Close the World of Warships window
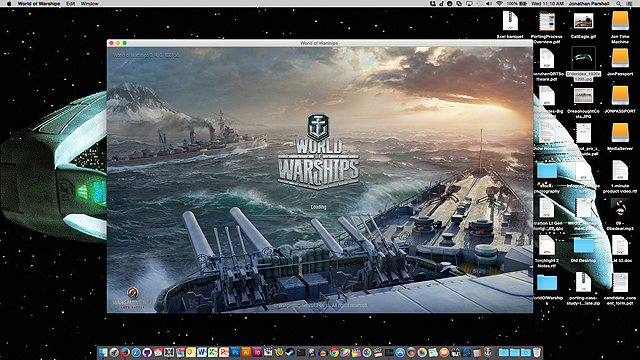Viewport: 640px width, 360px height. (111, 43)
